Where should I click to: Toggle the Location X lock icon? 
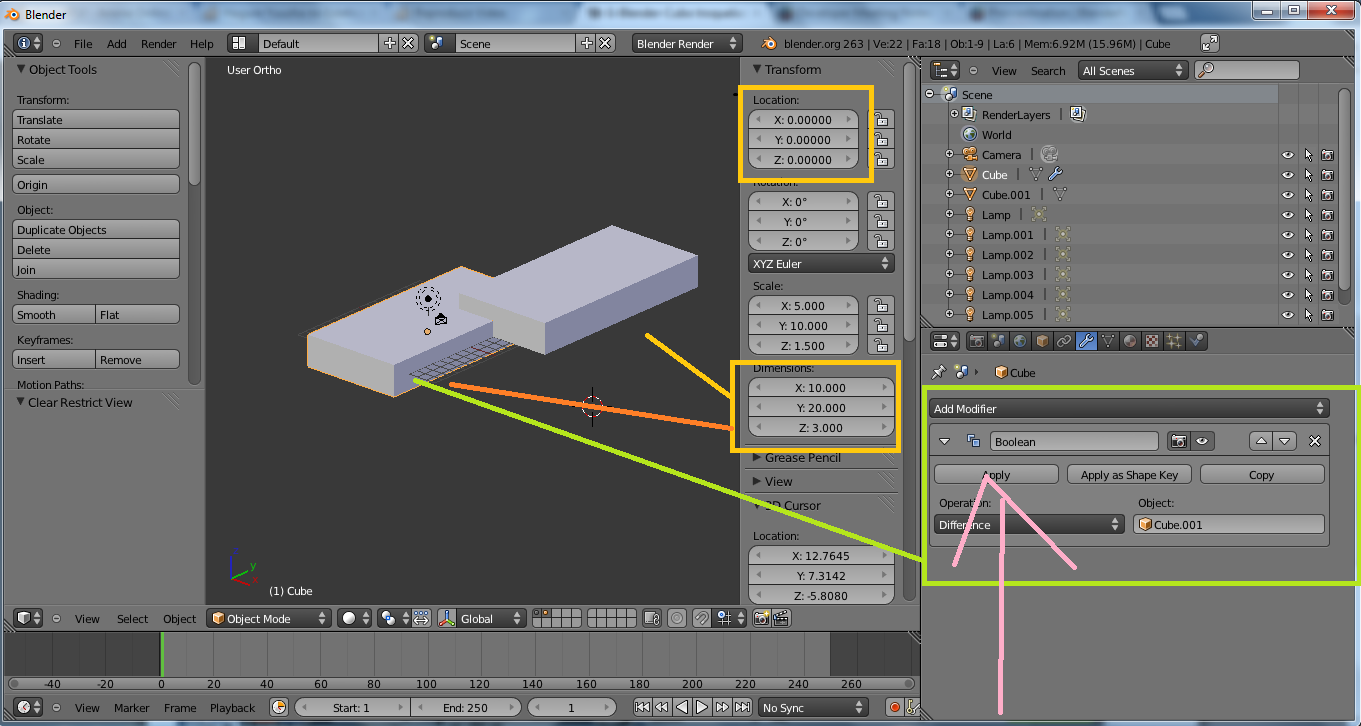(880, 120)
